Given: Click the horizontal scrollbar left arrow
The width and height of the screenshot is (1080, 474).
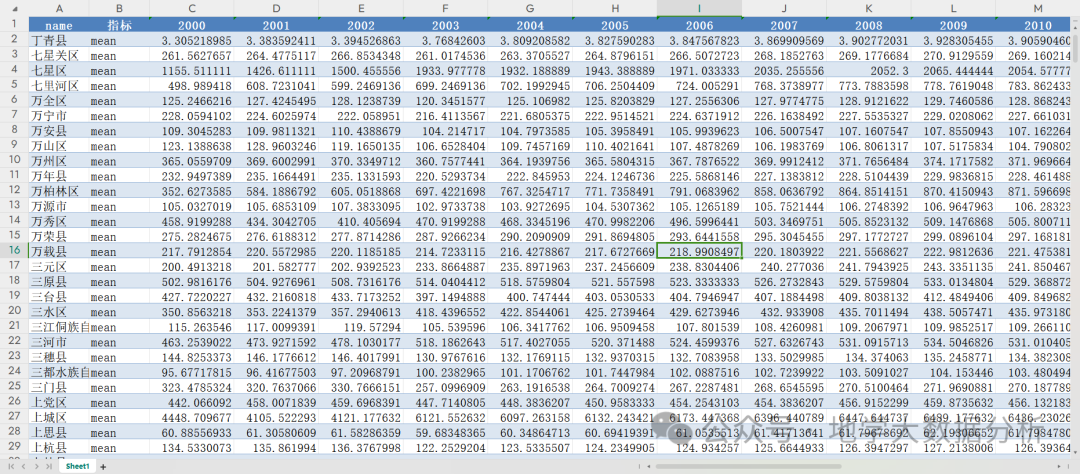Looking at the screenshot, I should tap(648, 466).
